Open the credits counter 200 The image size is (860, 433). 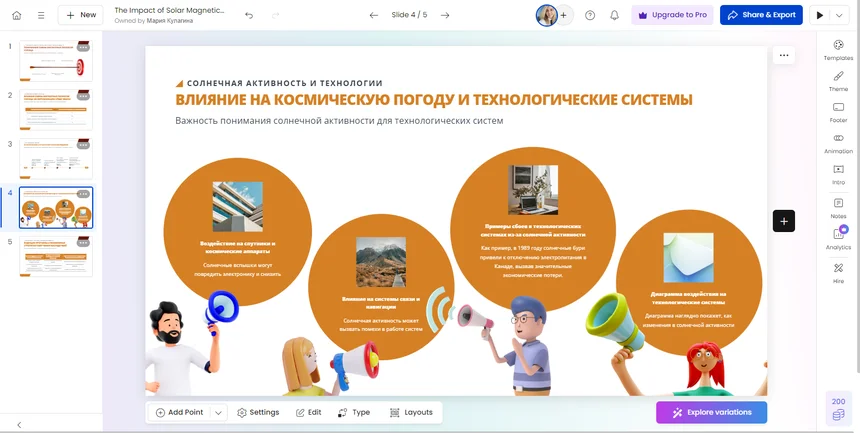(x=839, y=409)
